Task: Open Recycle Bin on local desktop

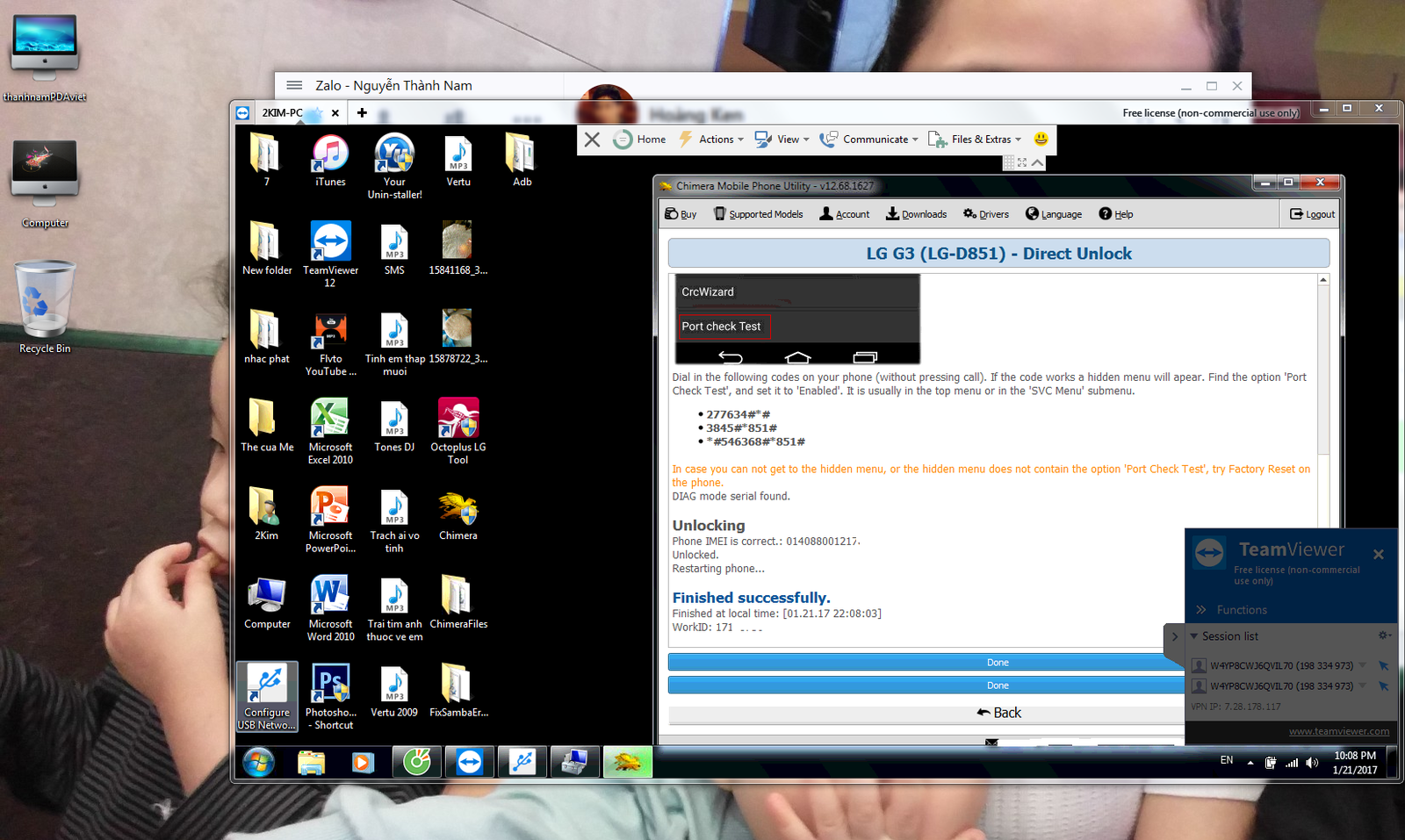Action: 45,307
